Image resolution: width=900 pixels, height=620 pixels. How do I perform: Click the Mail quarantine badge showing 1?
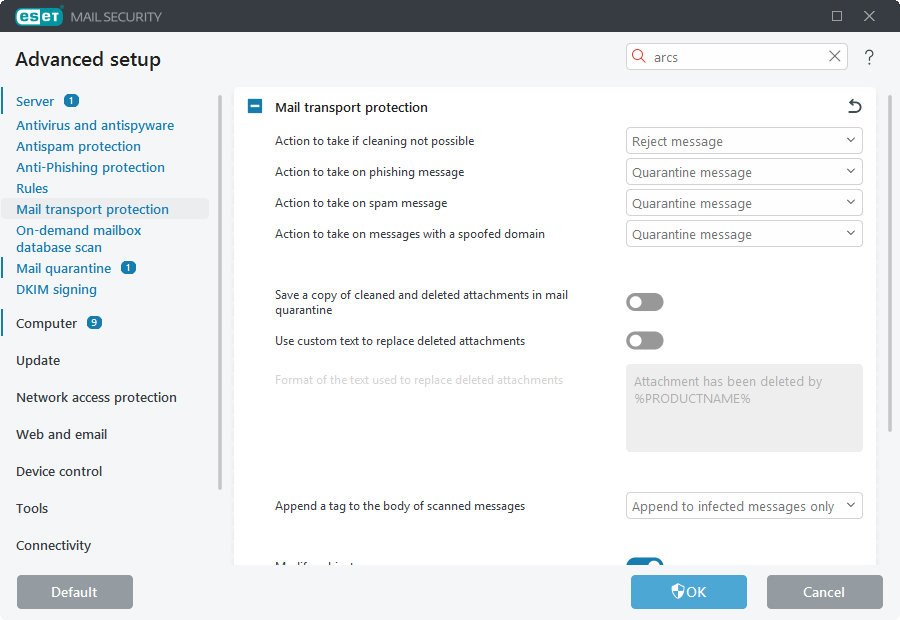coord(129,268)
